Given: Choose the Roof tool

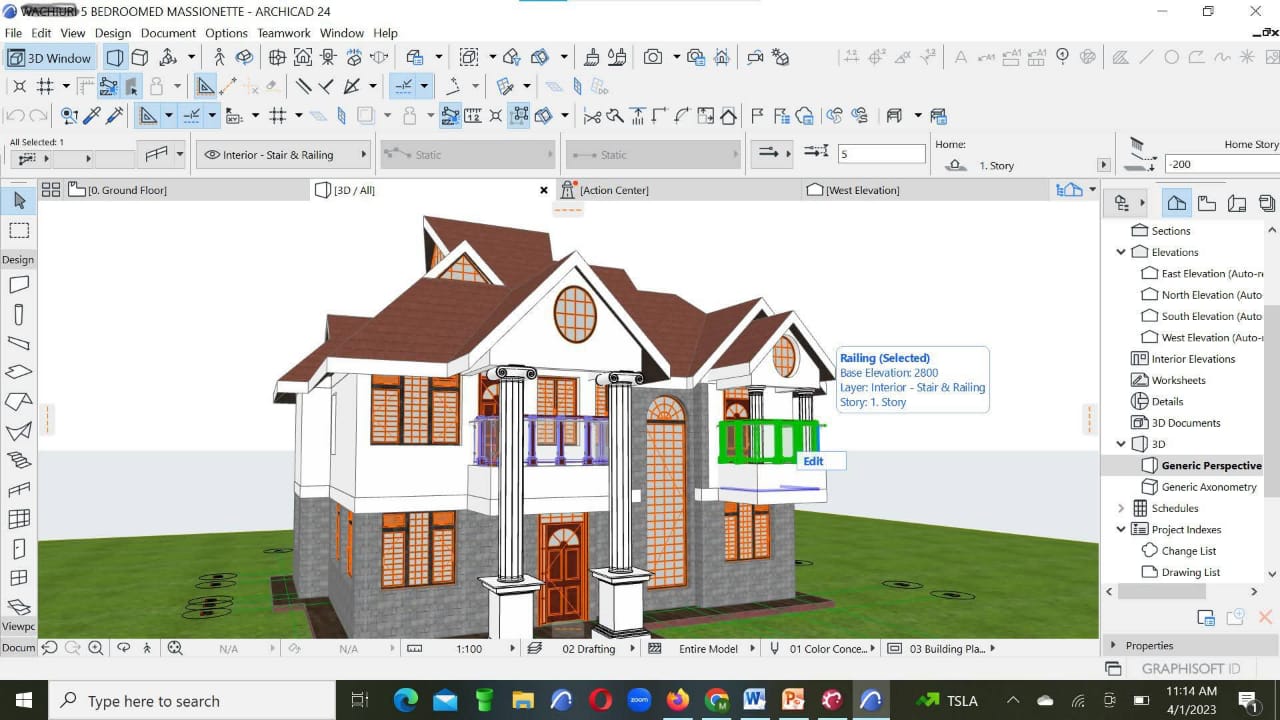Looking at the screenshot, I should click(18, 400).
